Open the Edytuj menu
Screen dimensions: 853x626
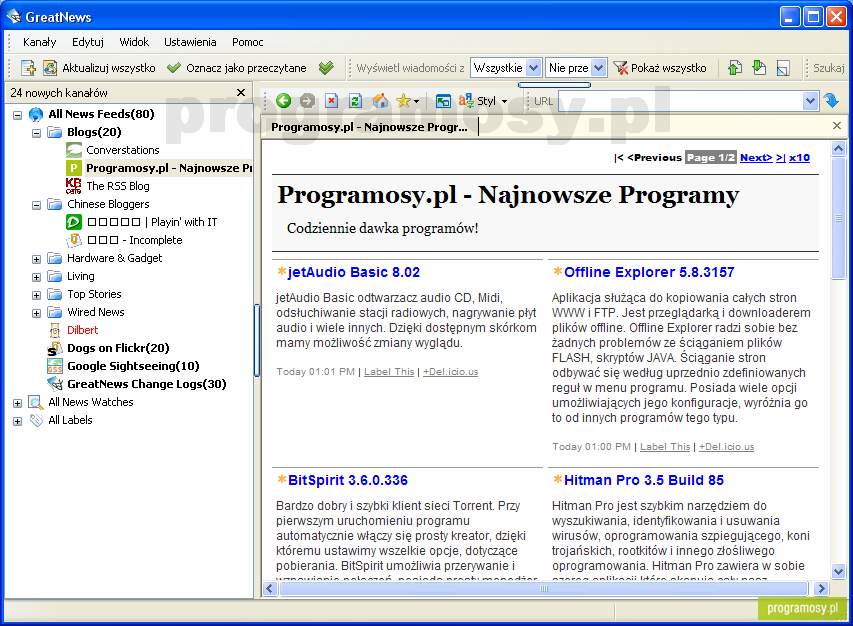88,42
